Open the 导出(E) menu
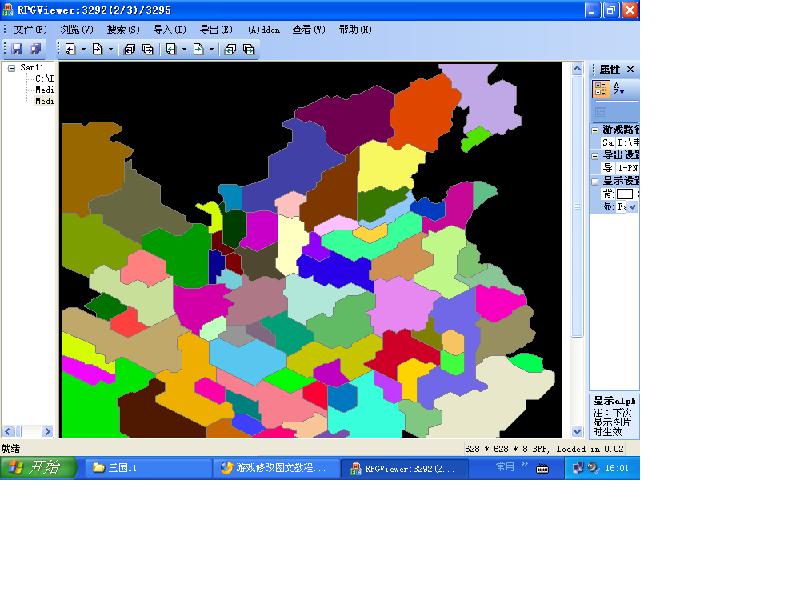The height and width of the screenshot is (600, 800). pos(216,30)
